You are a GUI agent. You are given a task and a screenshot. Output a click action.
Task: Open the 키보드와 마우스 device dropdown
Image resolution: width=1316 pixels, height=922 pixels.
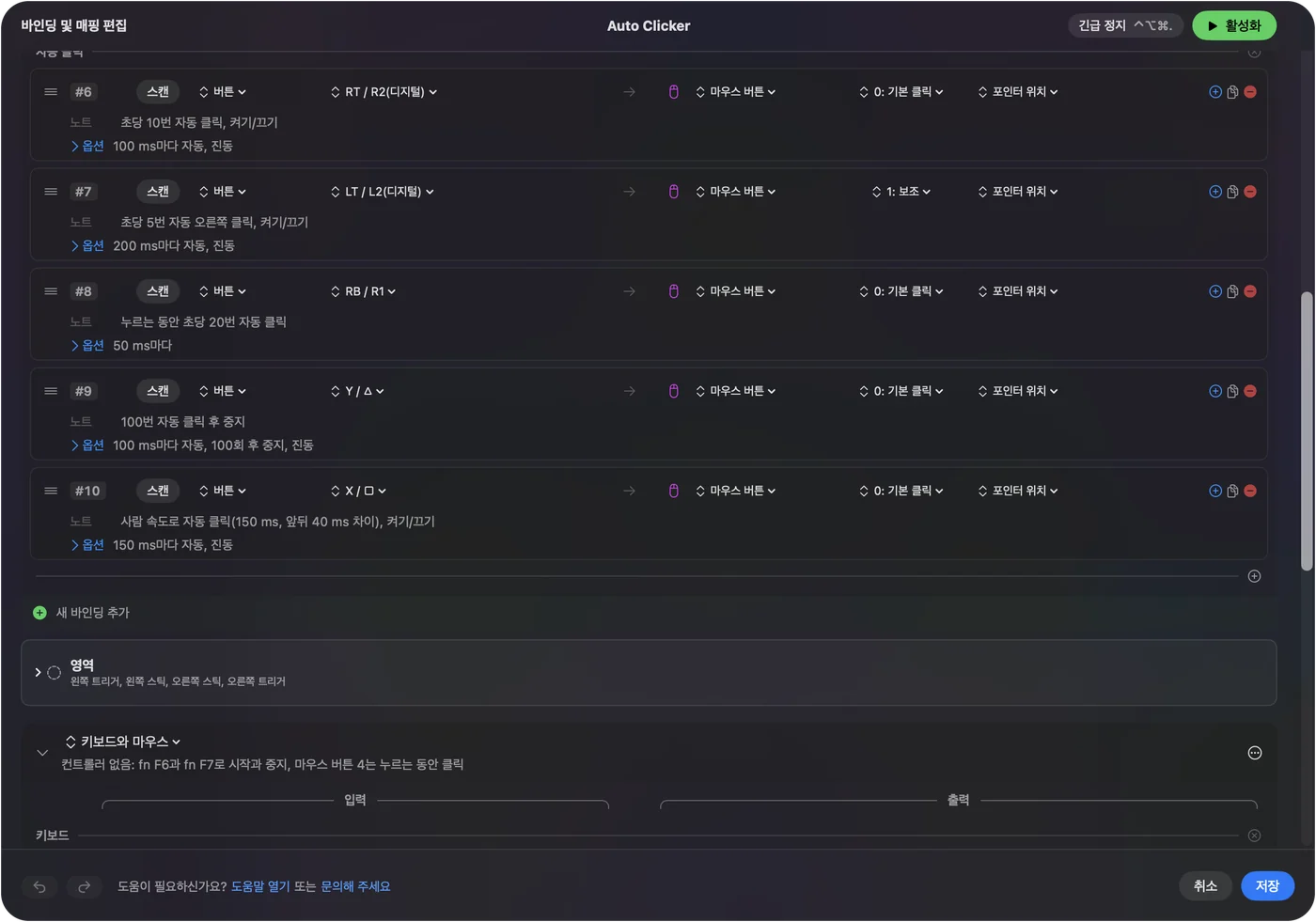123,742
